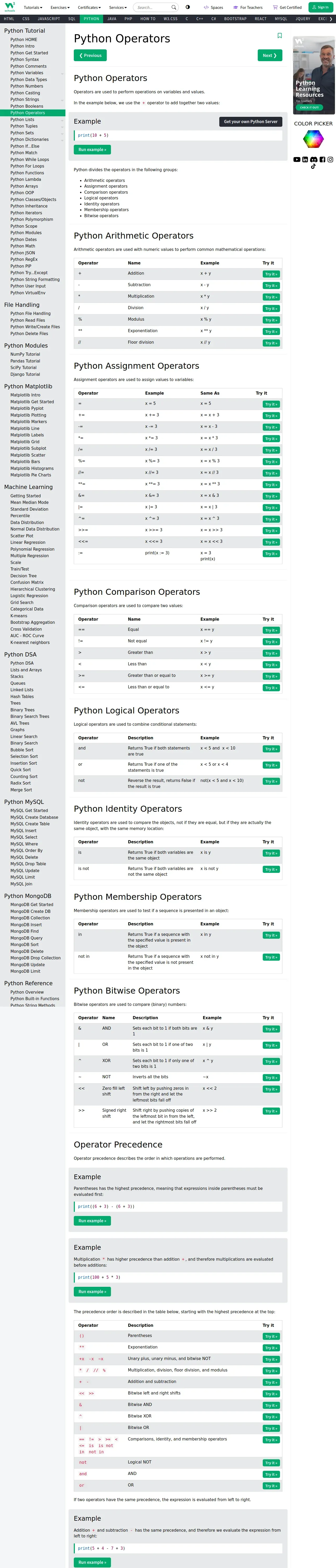Click the W3Schools logo
Image resolution: width=336 pixels, height=1568 pixels.
pos(10,7)
